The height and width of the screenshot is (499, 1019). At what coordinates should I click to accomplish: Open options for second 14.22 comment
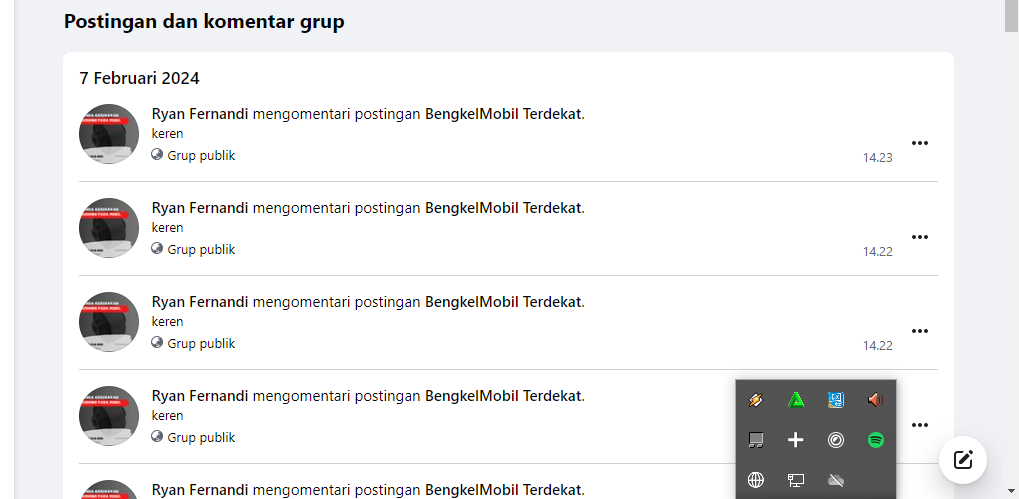tap(920, 331)
